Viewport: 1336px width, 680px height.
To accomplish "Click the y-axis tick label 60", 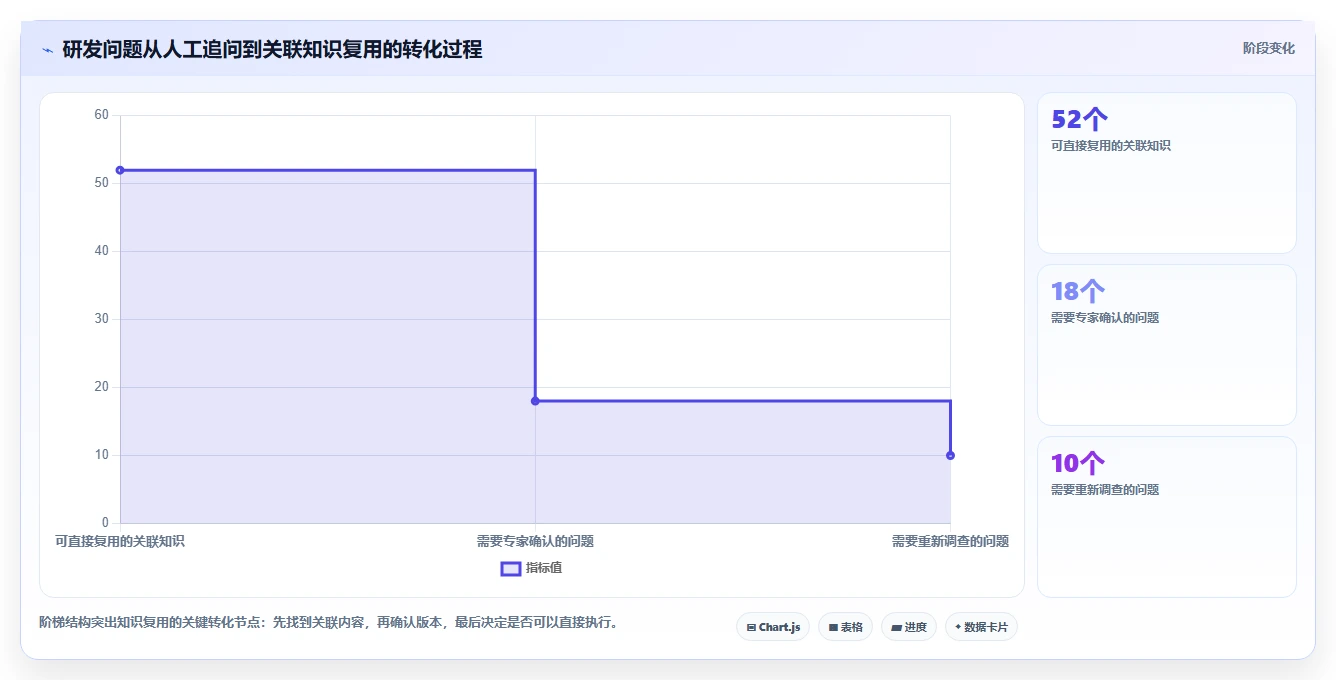I will pos(101,115).
